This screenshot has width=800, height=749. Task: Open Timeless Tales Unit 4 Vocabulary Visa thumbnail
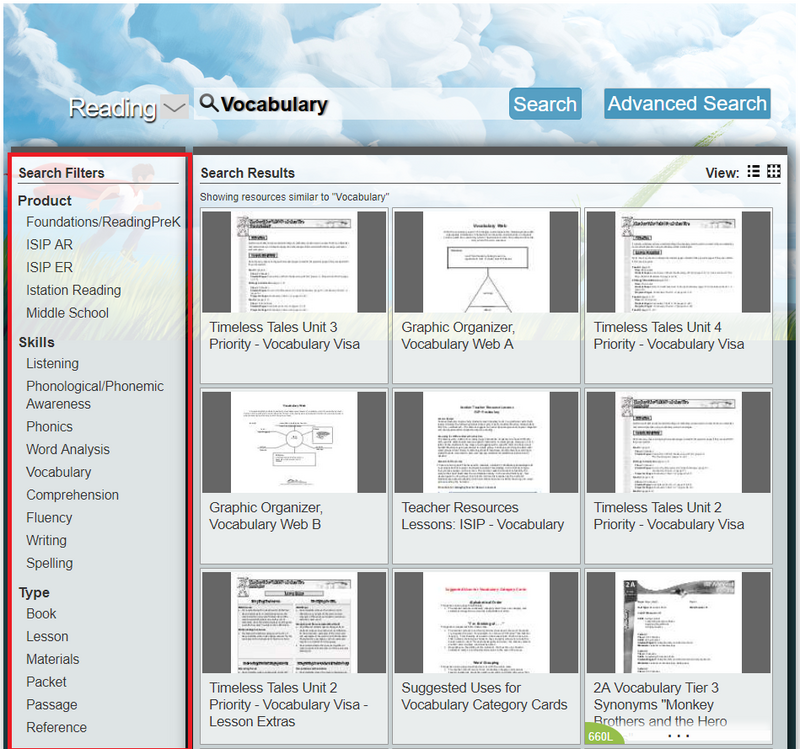[x=679, y=262]
